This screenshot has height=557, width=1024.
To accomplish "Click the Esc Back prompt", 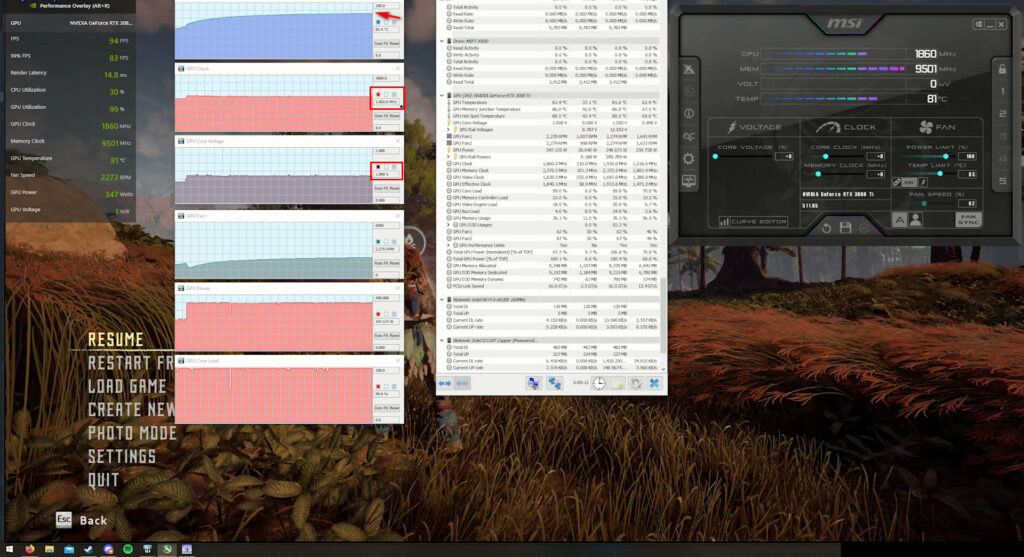I will [82, 520].
